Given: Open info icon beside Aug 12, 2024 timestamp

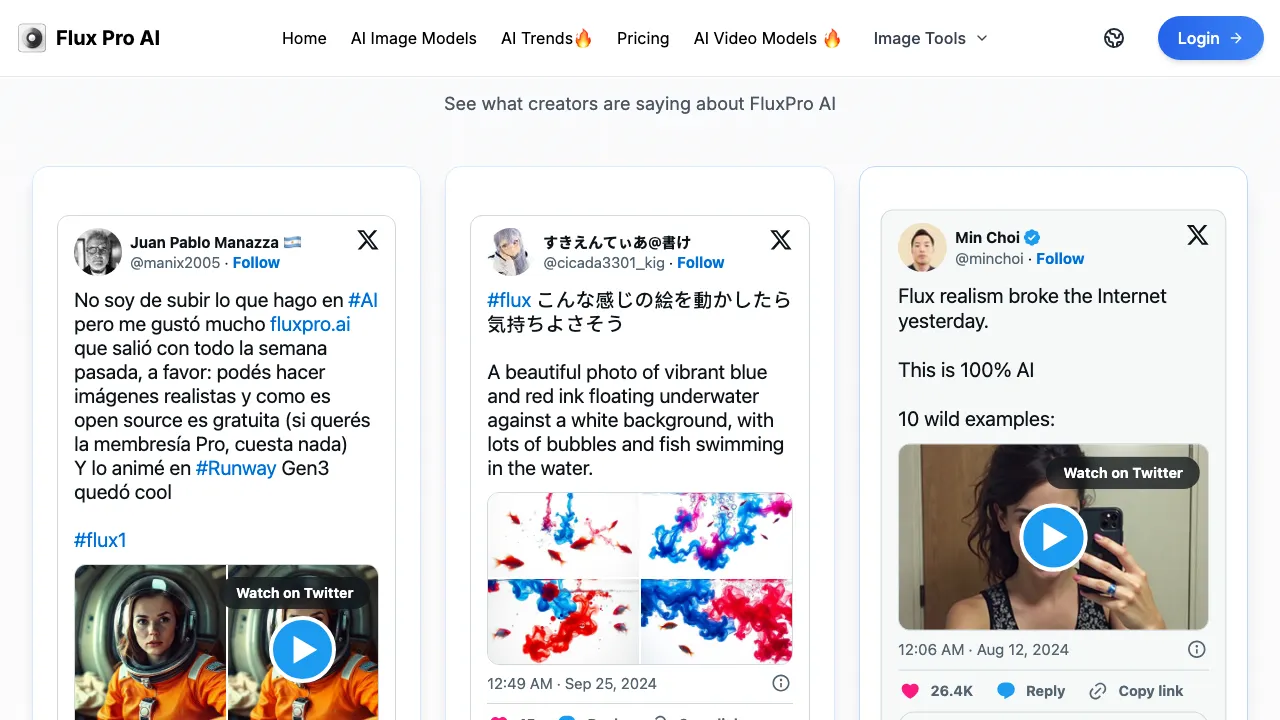Looking at the screenshot, I should (x=1196, y=649).
